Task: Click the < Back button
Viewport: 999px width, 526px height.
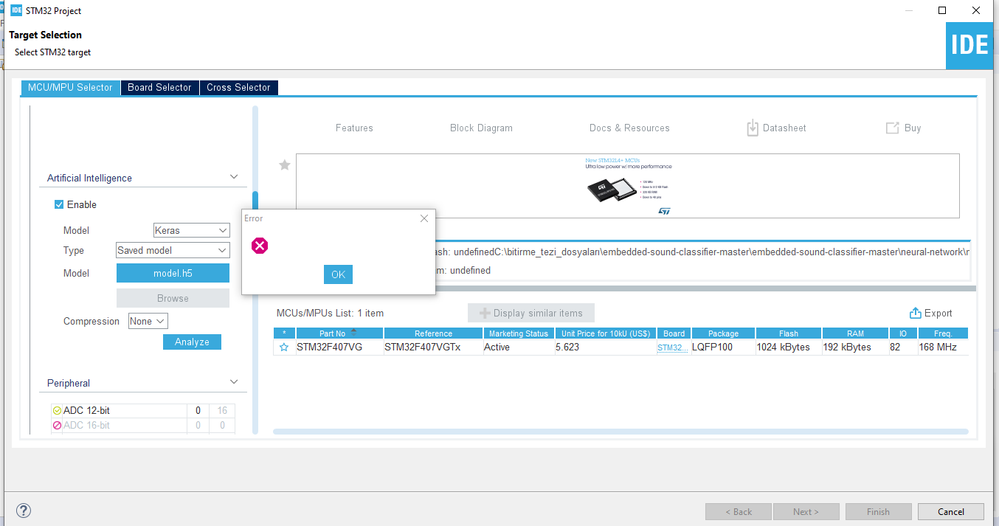Action: point(738,511)
